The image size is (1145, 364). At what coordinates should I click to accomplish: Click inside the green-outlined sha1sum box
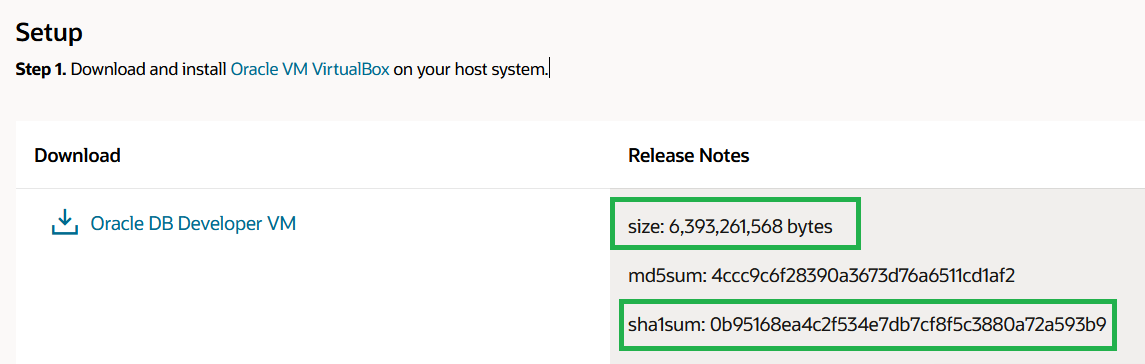[x=868, y=324]
